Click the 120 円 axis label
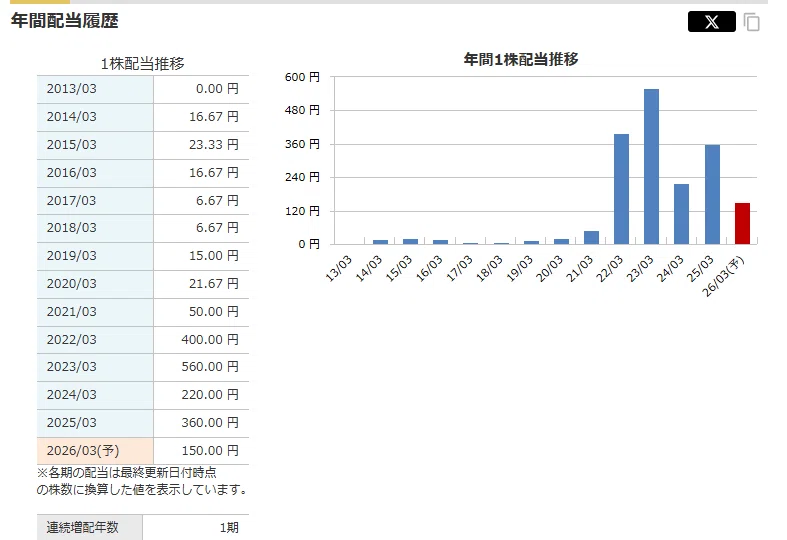Viewport: 787px width, 540px height. pos(302,211)
